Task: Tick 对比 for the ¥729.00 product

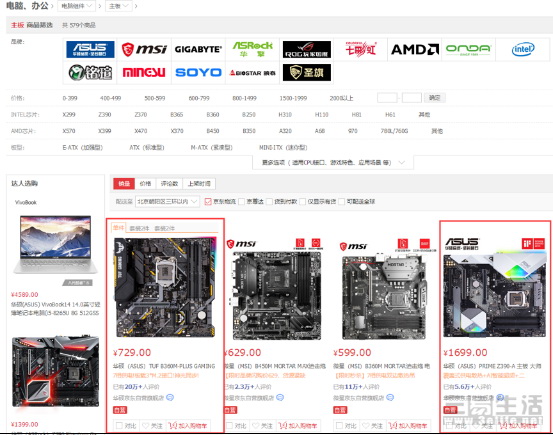Action: coord(119,425)
